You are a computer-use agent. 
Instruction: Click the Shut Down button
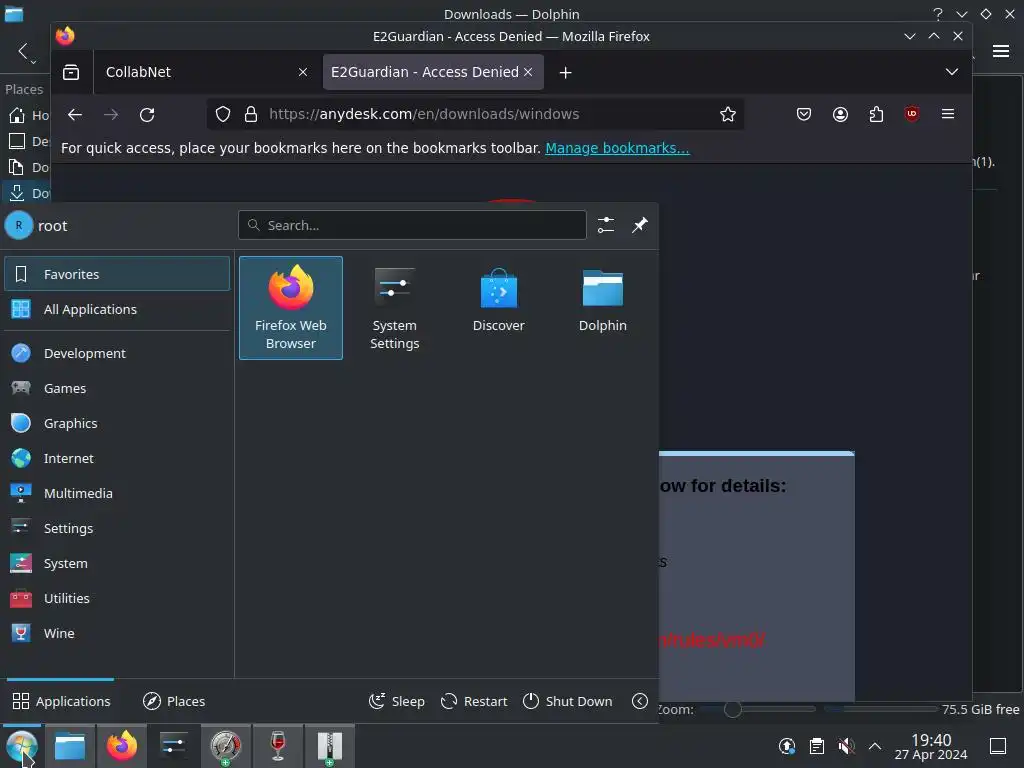pyautogui.click(x=568, y=701)
